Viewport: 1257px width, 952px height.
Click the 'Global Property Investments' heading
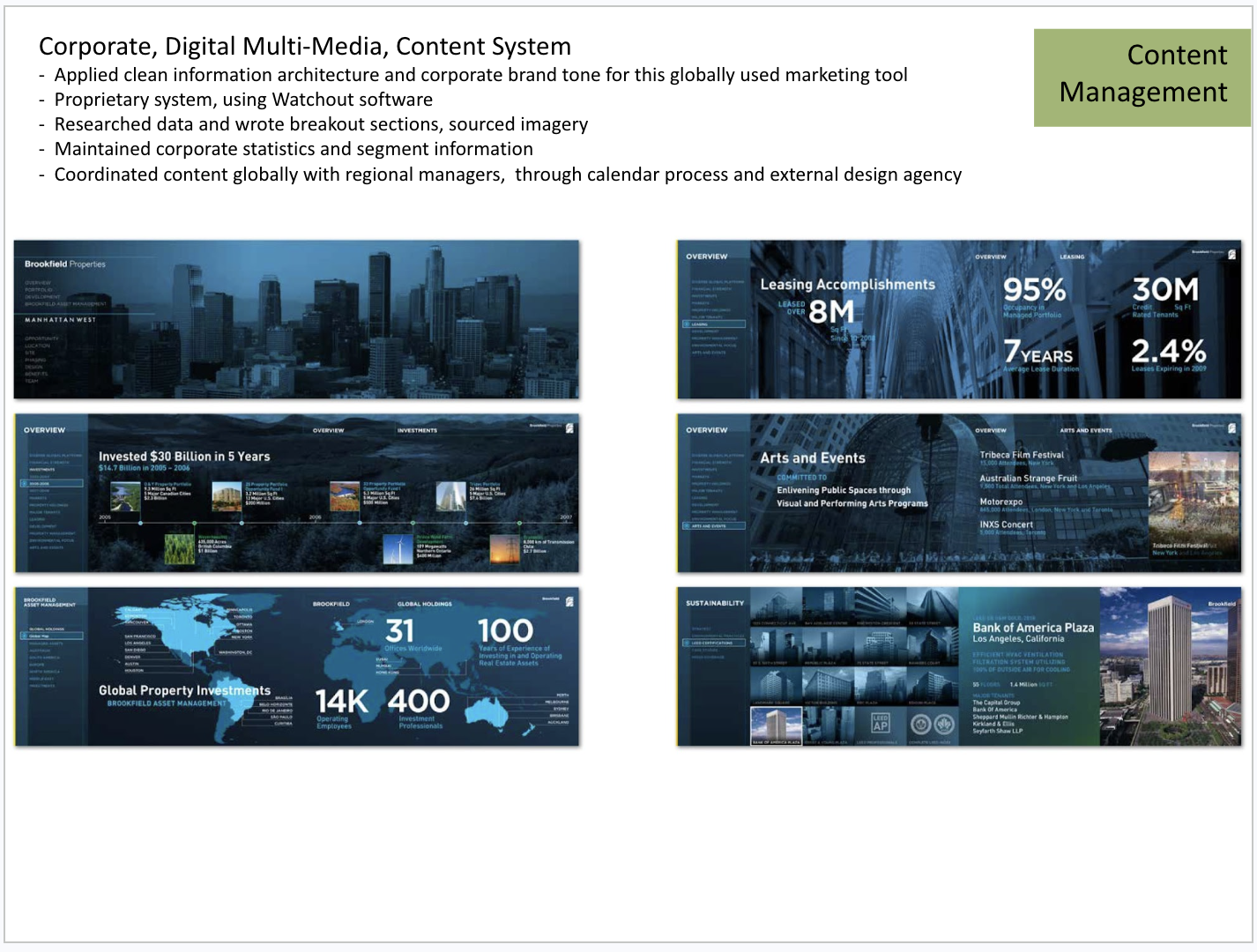click(x=184, y=690)
